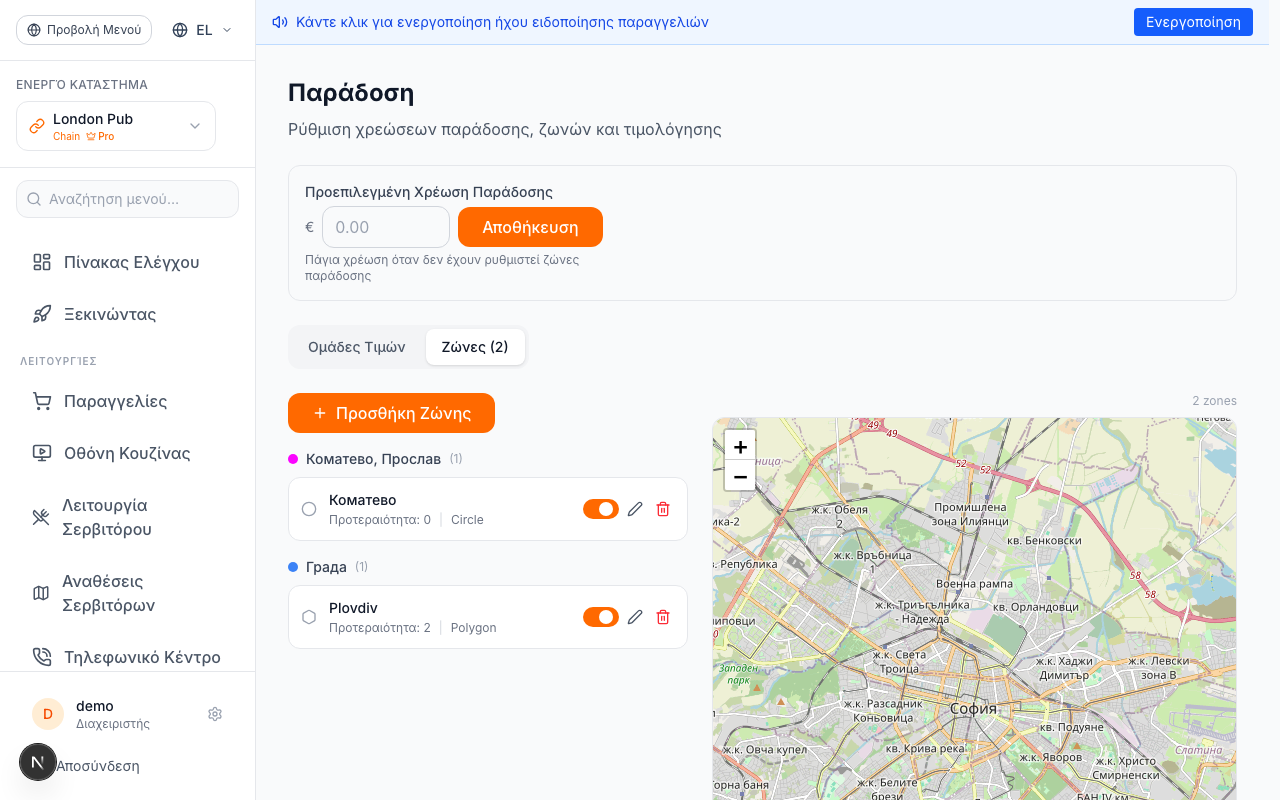Delete the Plovdiv zone with trash icon

pos(663,617)
